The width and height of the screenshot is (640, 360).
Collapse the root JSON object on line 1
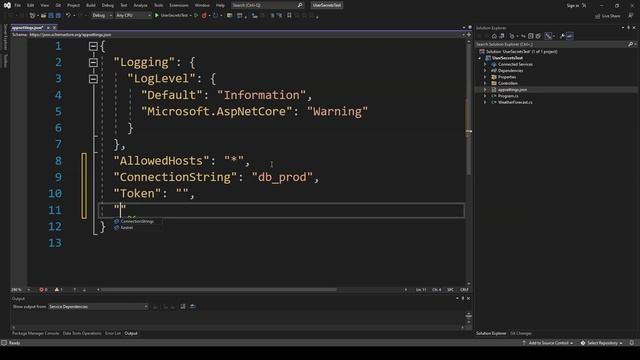pos(93,46)
